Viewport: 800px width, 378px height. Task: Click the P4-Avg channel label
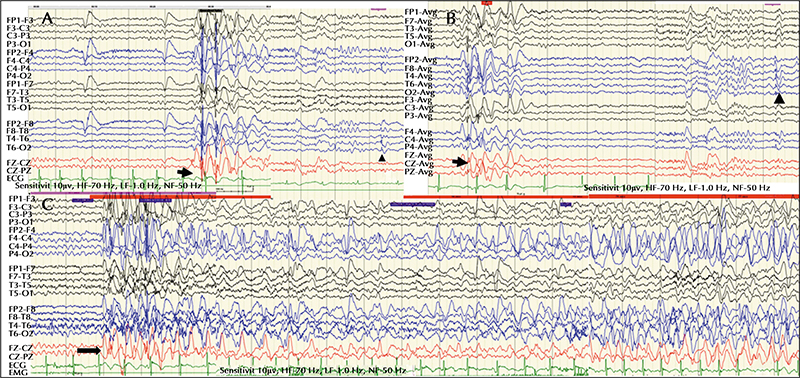[418, 147]
